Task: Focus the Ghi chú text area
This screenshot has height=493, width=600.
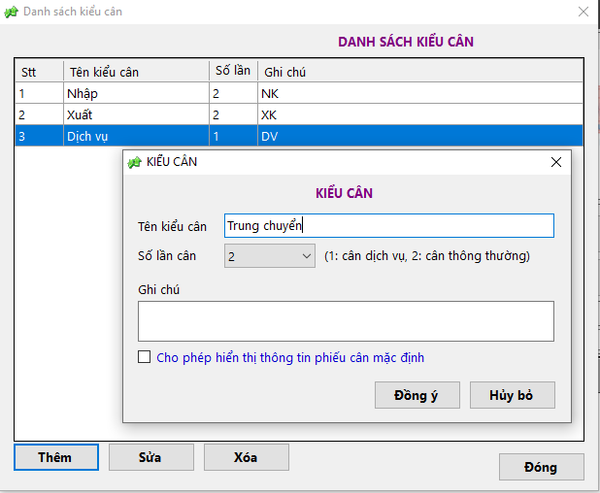Action: (346, 322)
